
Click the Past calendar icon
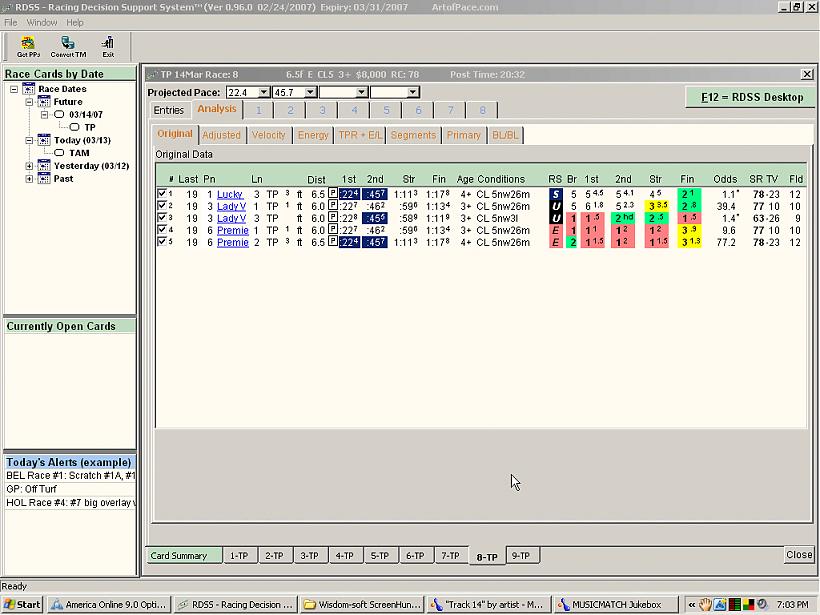[x=44, y=178]
